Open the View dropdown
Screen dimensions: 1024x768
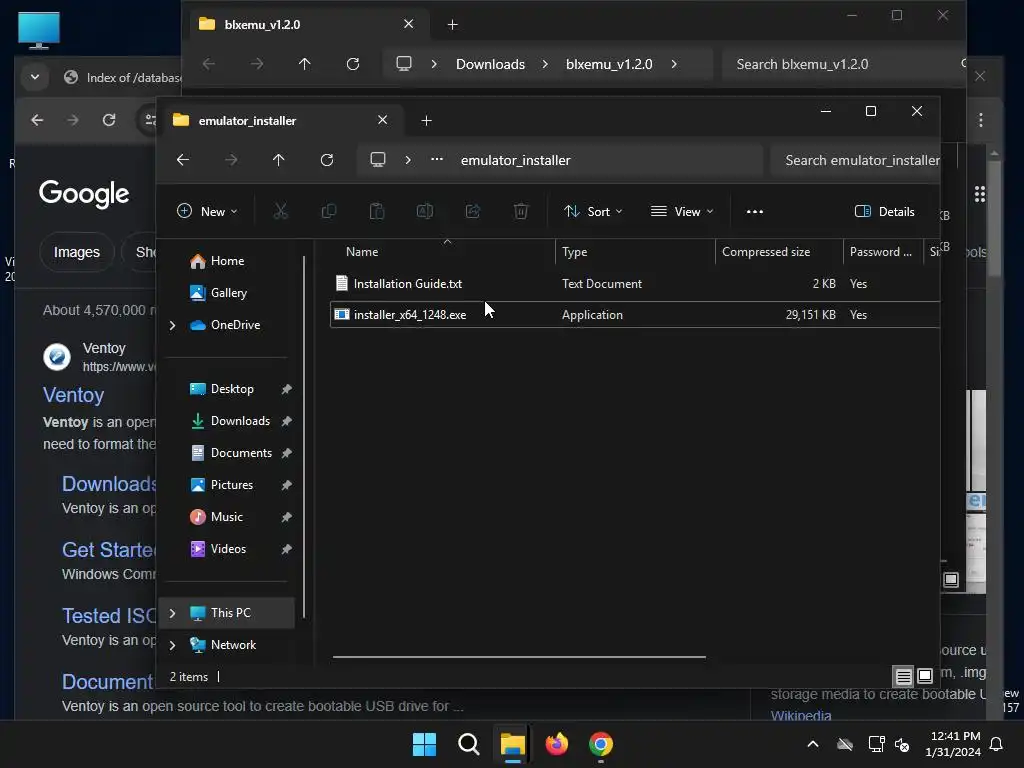[x=682, y=211]
